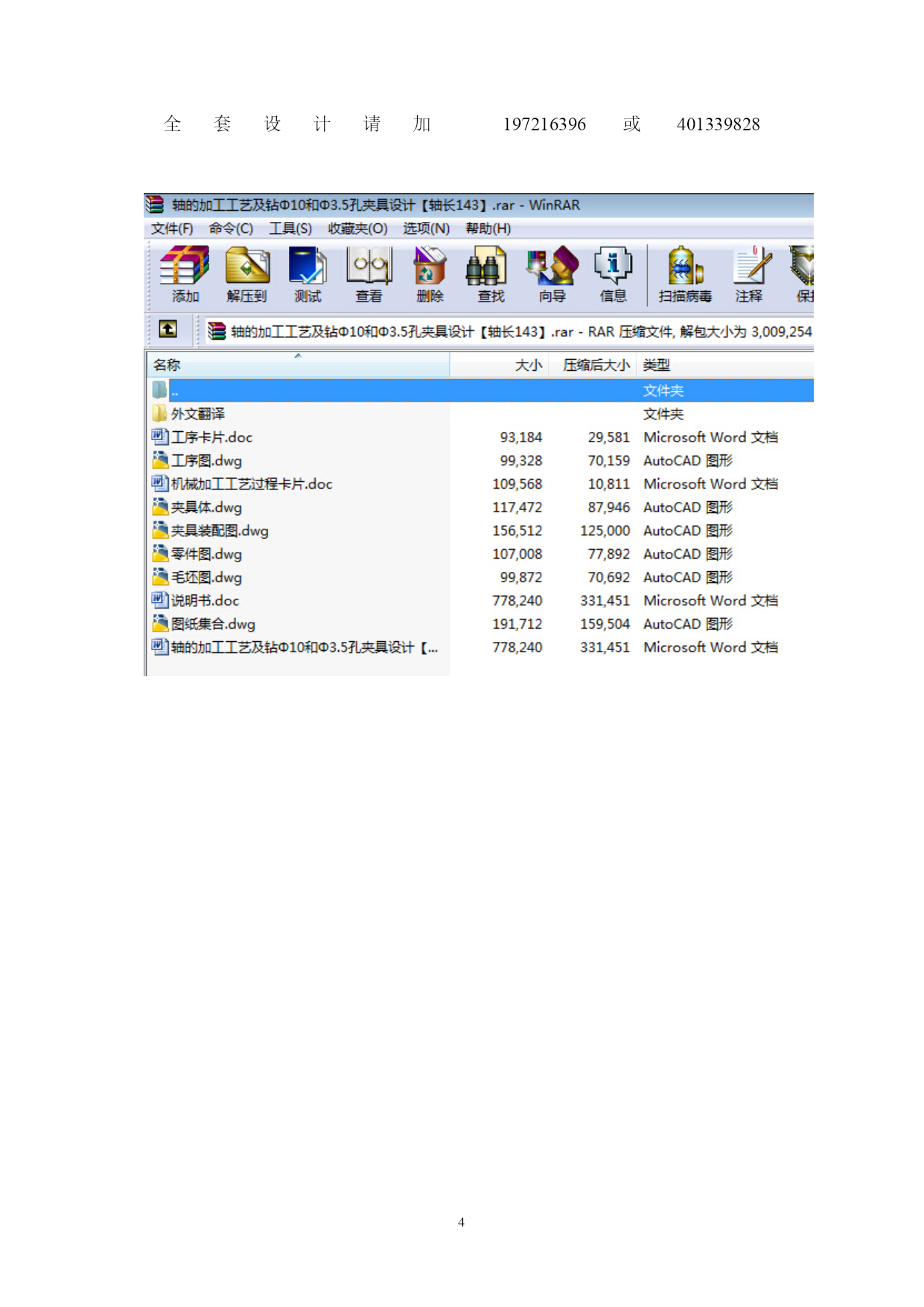Click the WinRAR title bar books icon
The height and width of the screenshot is (1307, 924).
[x=154, y=204]
